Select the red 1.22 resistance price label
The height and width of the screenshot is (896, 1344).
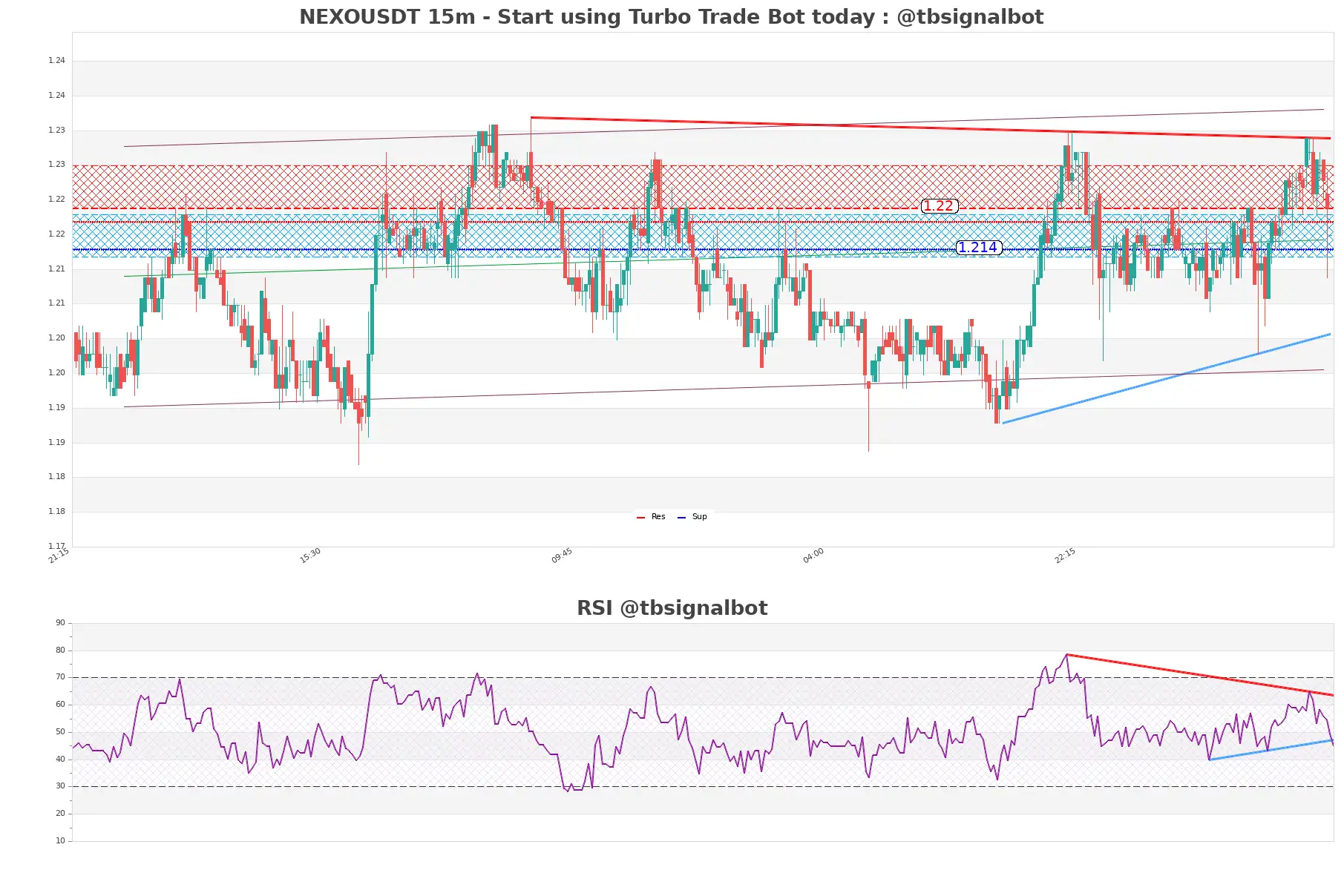[939, 206]
